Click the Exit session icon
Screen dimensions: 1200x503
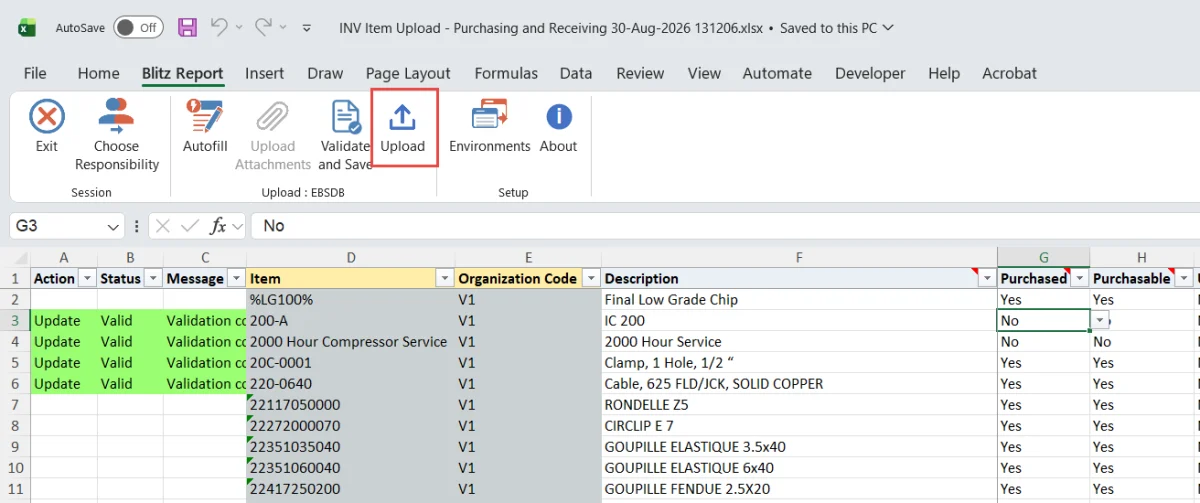click(46, 117)
